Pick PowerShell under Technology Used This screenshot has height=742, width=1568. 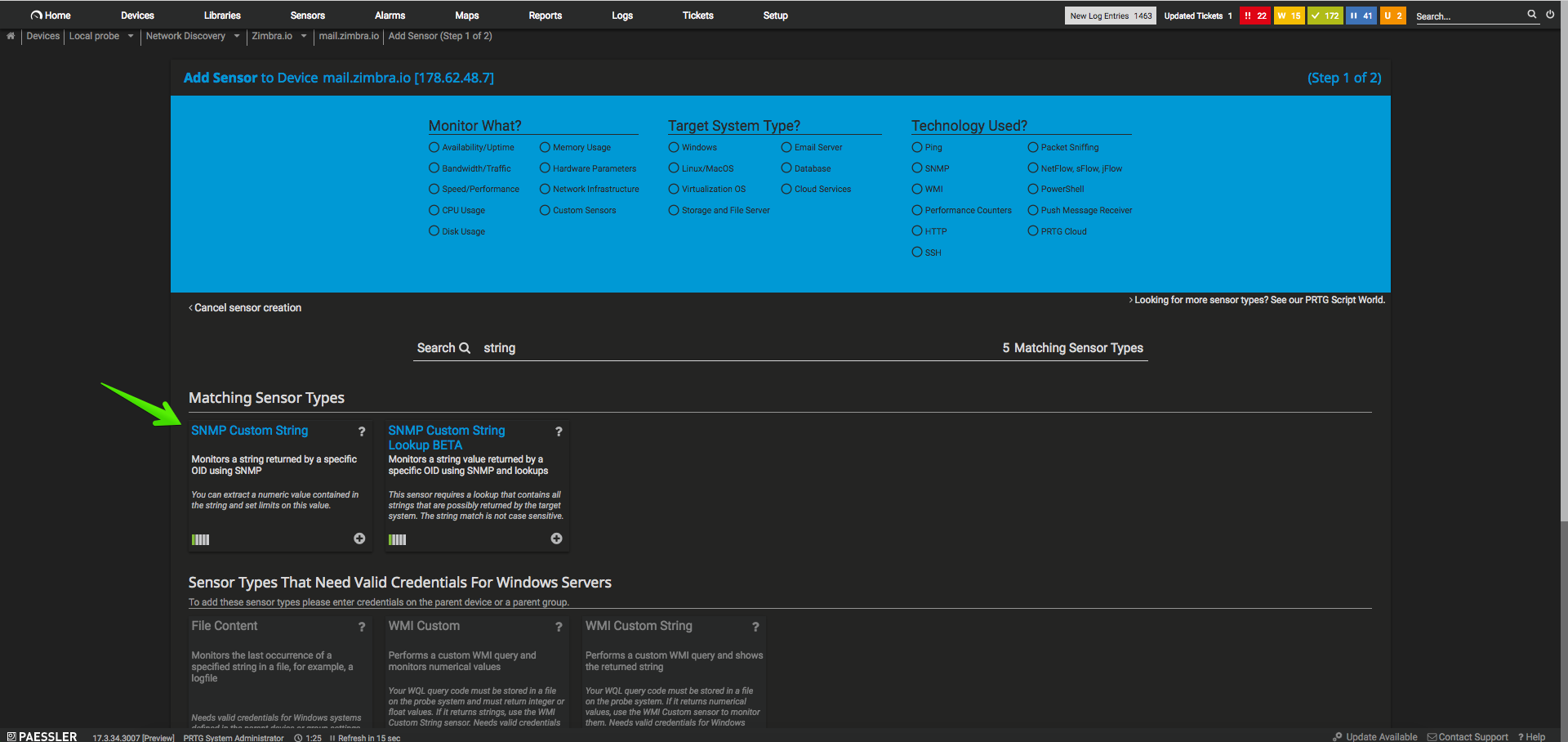[x=1033, y=189]
